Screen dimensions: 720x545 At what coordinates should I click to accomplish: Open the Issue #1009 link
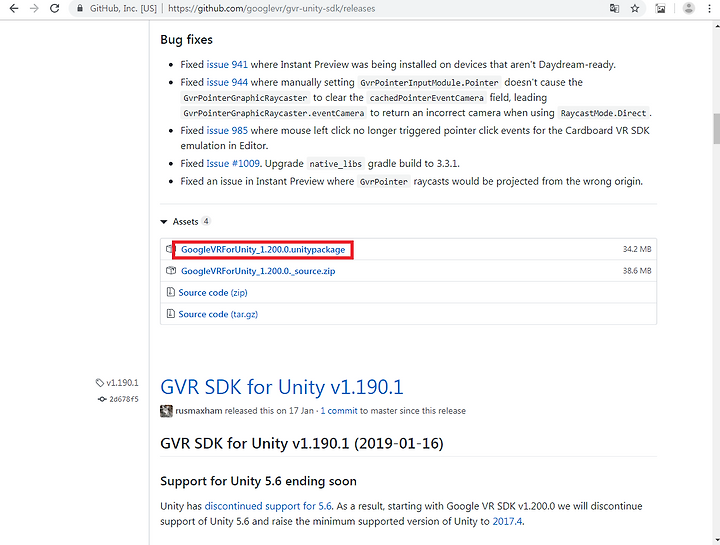click(233, 163)
